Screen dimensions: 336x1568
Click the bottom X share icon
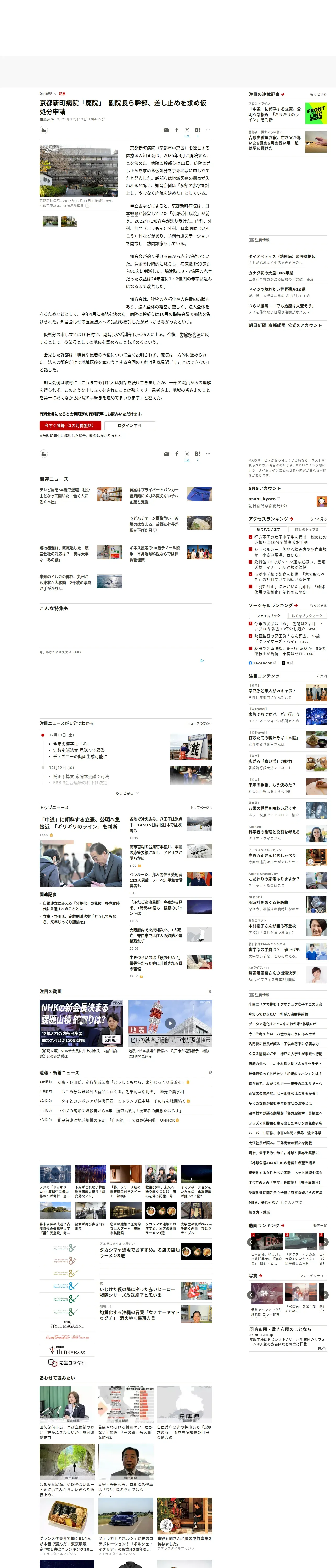coord(187,453)
